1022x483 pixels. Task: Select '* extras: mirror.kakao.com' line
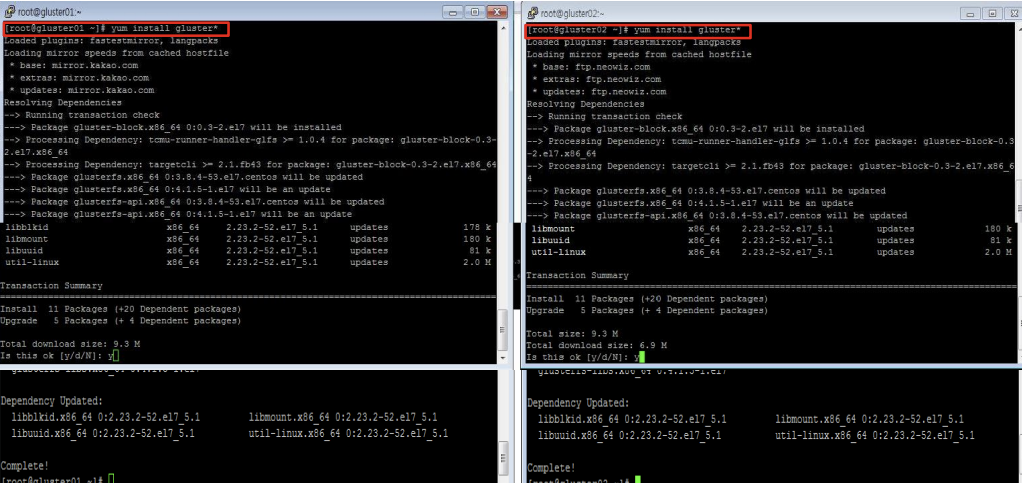point(79,78)
